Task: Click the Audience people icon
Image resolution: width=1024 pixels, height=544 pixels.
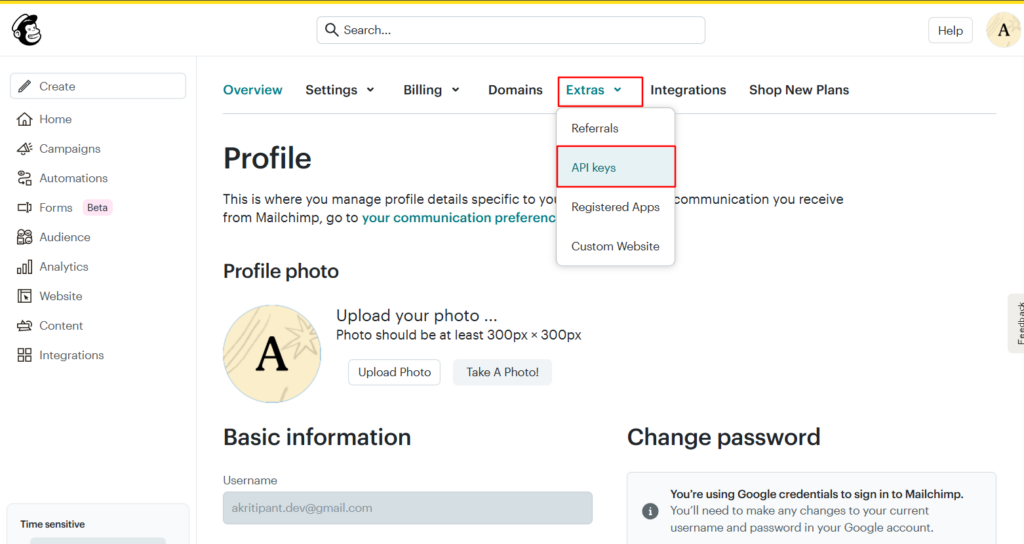Action: tap(24, 237)
